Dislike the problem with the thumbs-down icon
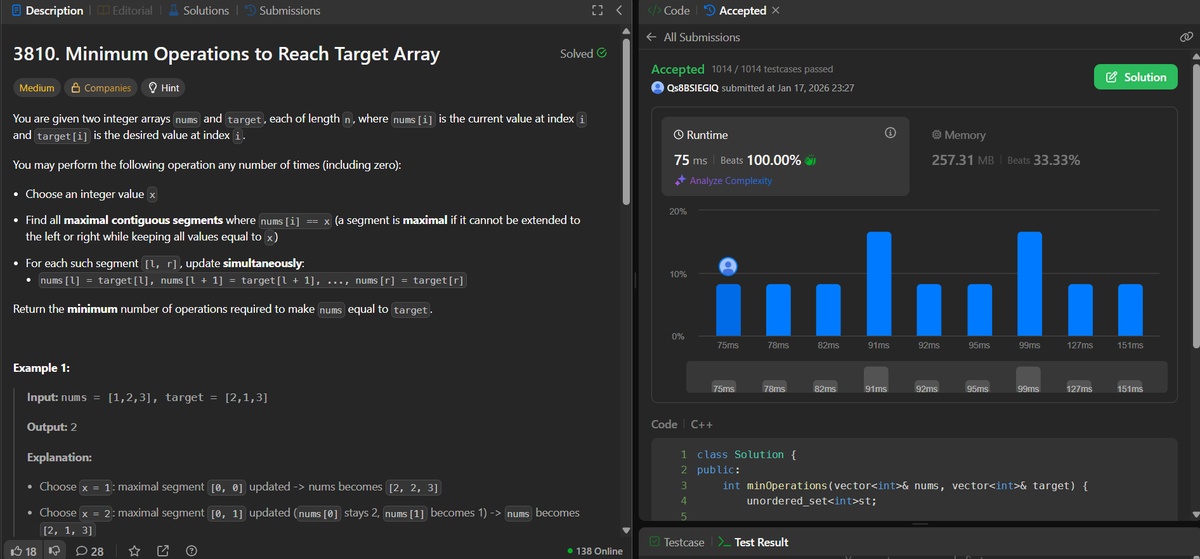Image resolution: width=1200 pixels, height=559 pixels. 56,550
